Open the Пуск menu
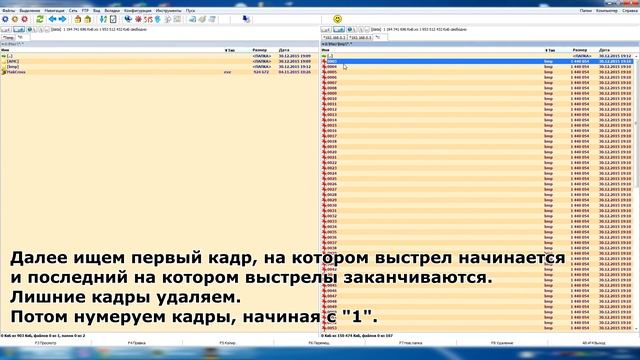Screen dimensions: 640x360 tap(191, 11)
